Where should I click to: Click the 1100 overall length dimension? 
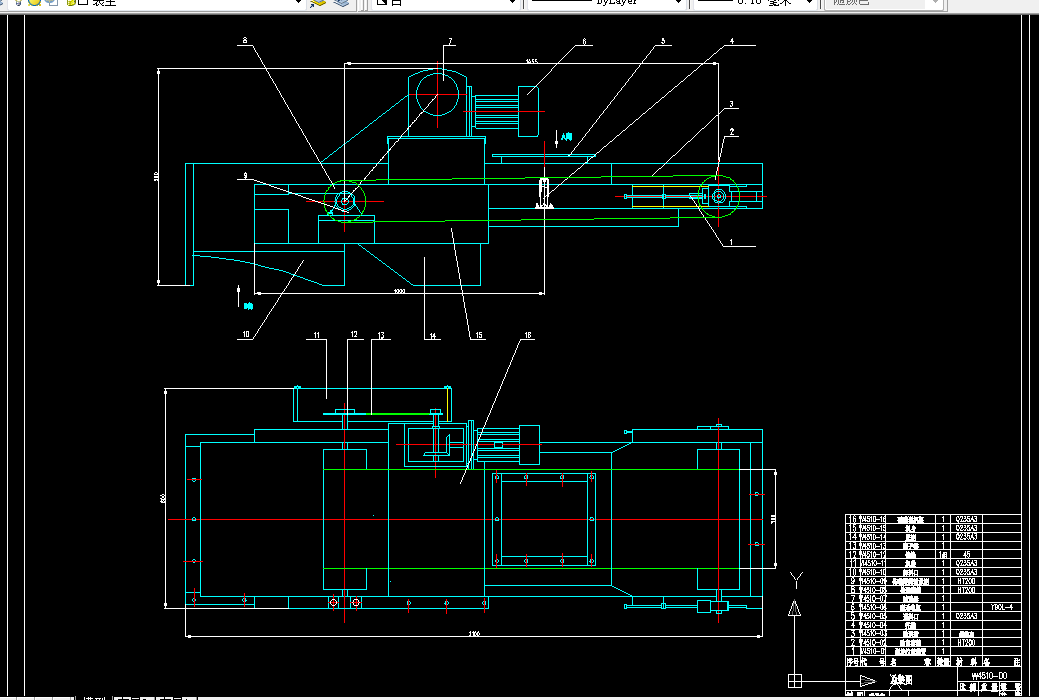474,634
